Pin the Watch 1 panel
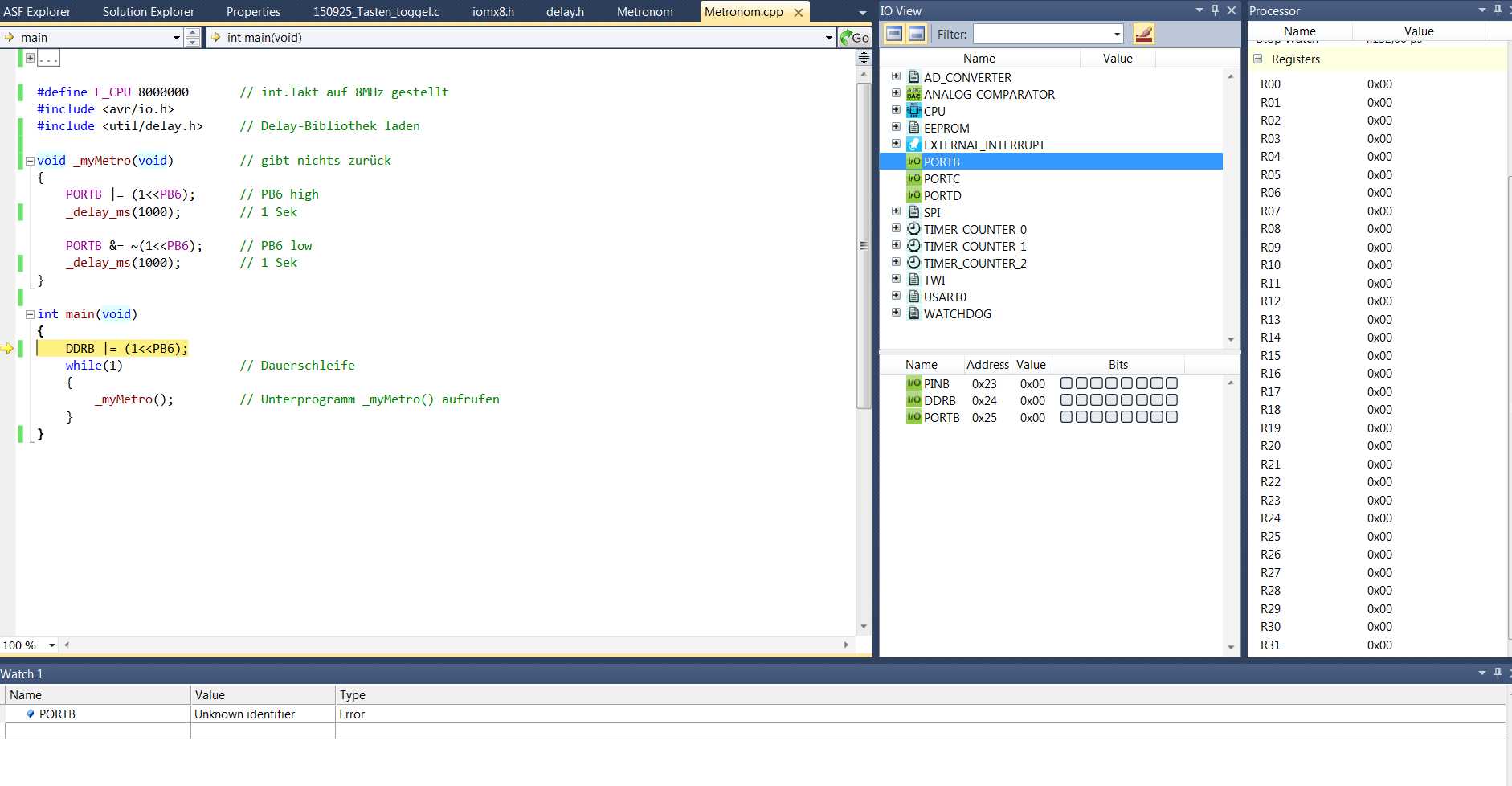The image size is (1512, 786). click(1498, 673)
